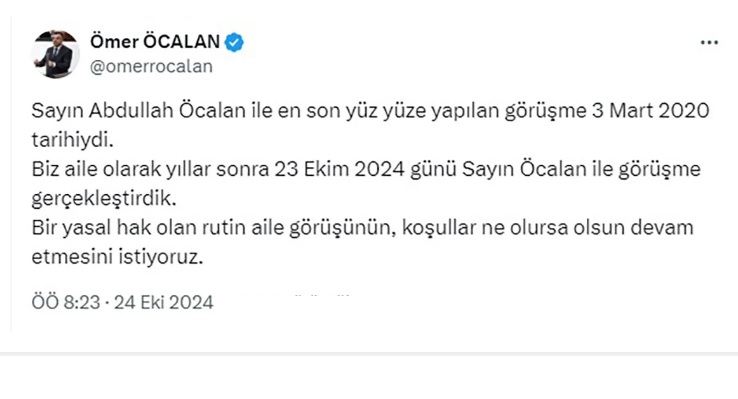This screenshot has width=738, height=399.
Task: Click the closing text 'etmesini istiyoruz.'
Action: click(x=117, y=257)
